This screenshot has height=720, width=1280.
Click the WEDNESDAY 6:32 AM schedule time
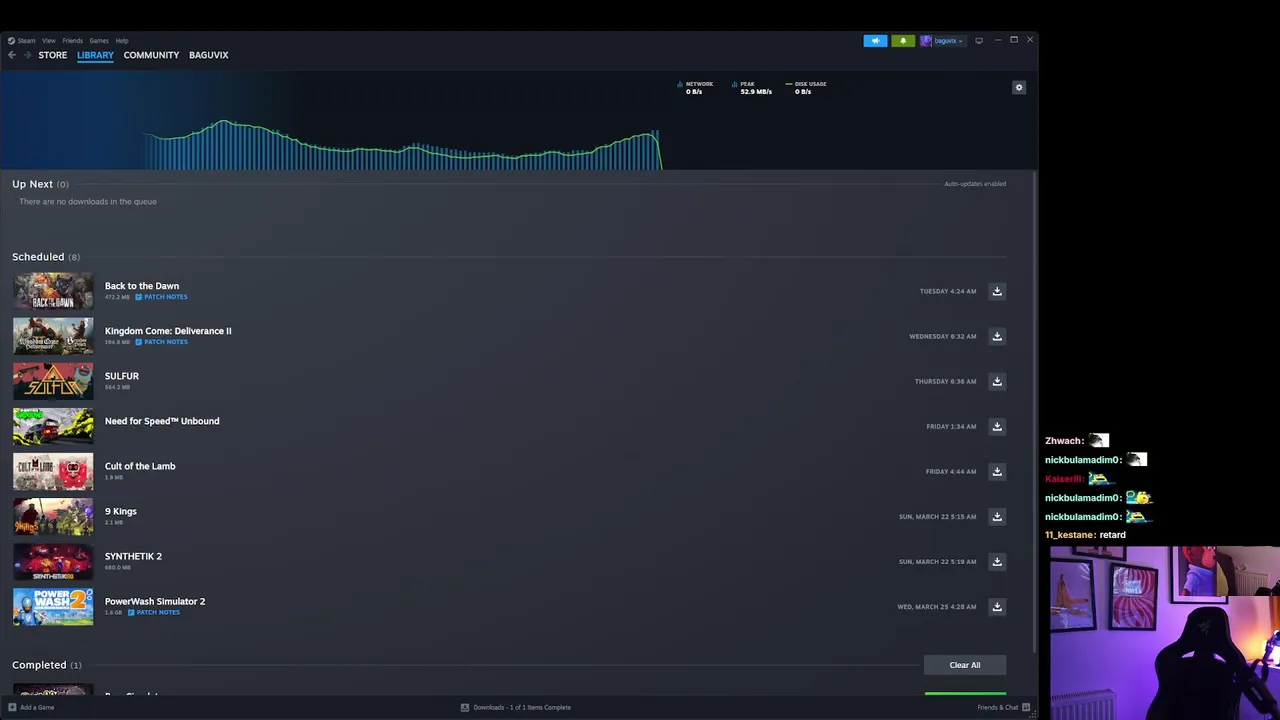click(943, 336)
